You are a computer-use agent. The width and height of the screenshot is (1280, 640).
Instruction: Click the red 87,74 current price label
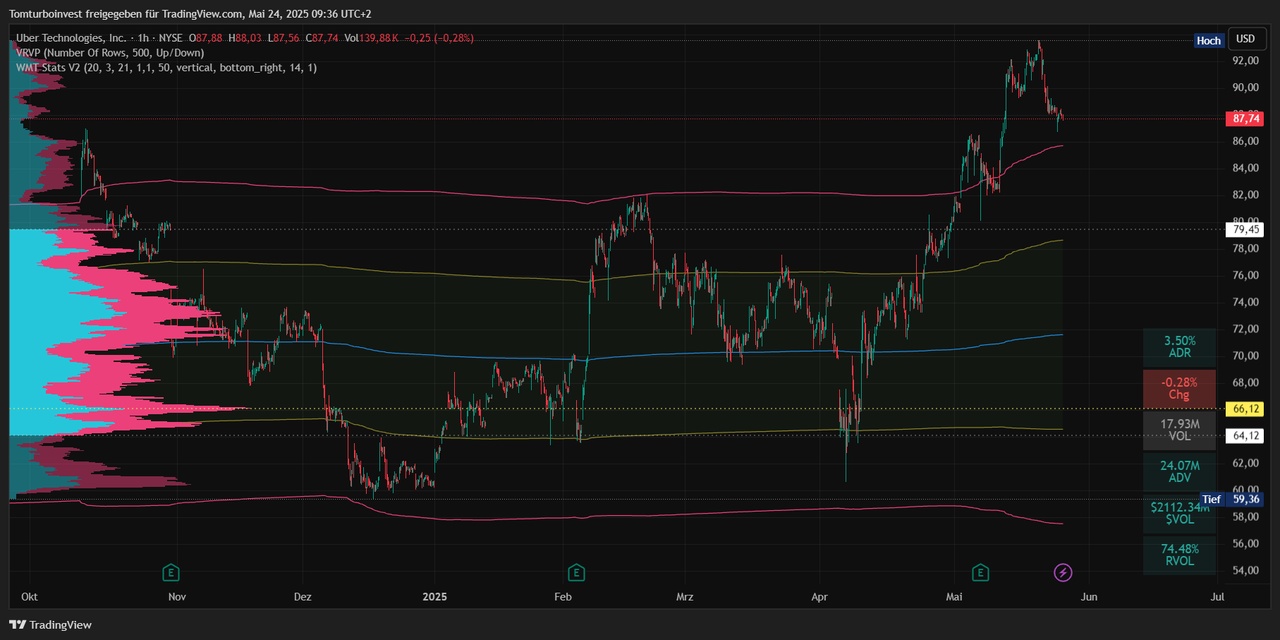pos(1245,119)
